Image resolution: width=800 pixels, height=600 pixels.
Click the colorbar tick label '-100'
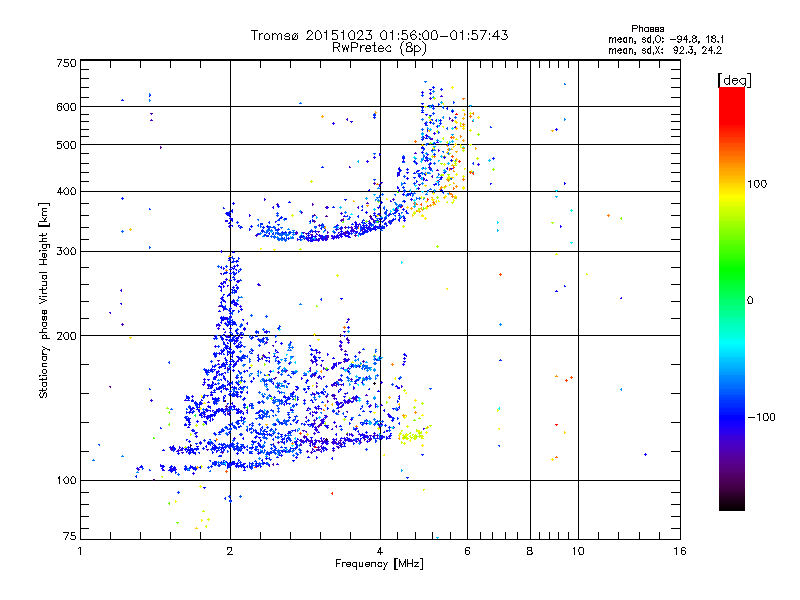pyautogui.click(x=761, y=417)
